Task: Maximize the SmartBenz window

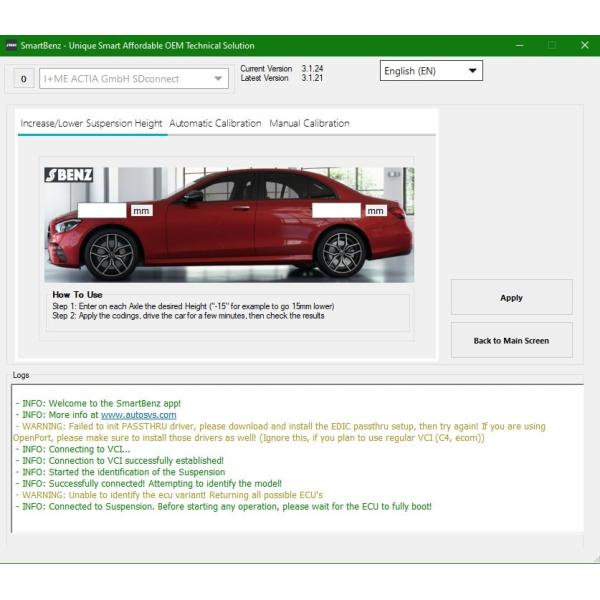Action: [551, 45]
